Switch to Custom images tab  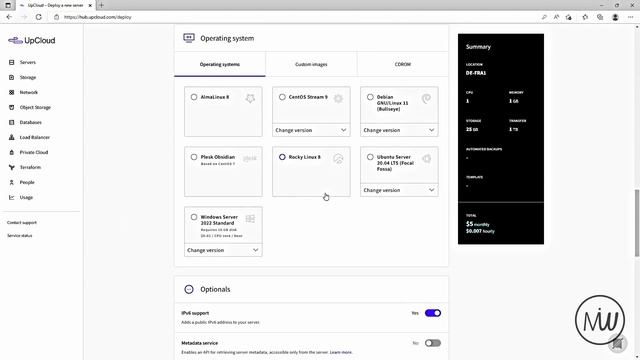(x=311, y=64)
